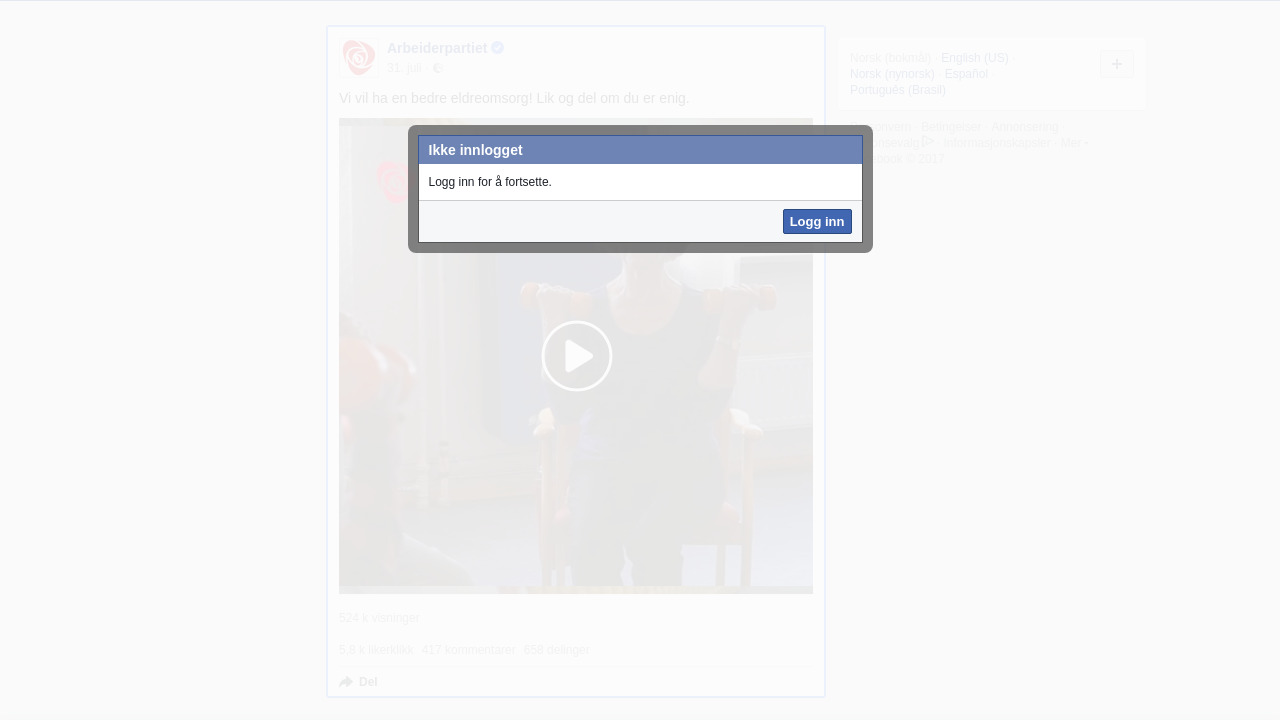Open the 417 kommentarer link
1280x720 pixels.
tap(468, 650)
